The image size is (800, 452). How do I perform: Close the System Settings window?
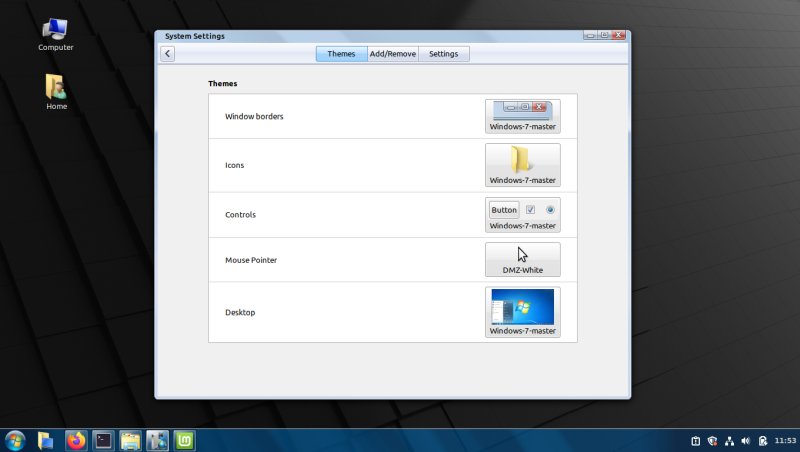tap(618, 35)
